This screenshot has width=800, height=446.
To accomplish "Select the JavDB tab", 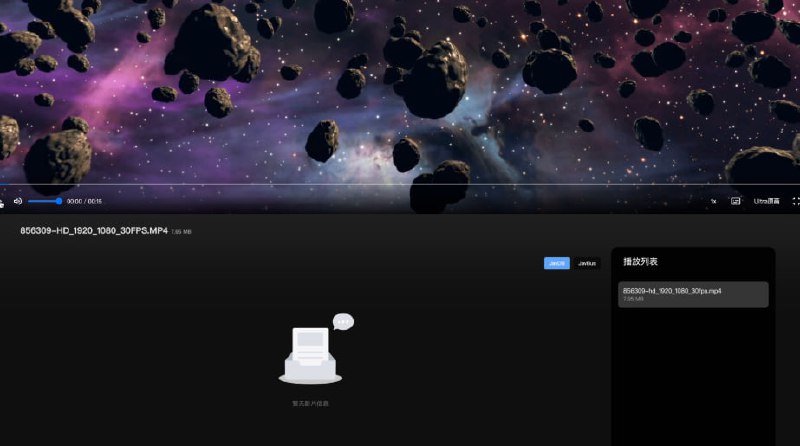I will tap(557, 263).
